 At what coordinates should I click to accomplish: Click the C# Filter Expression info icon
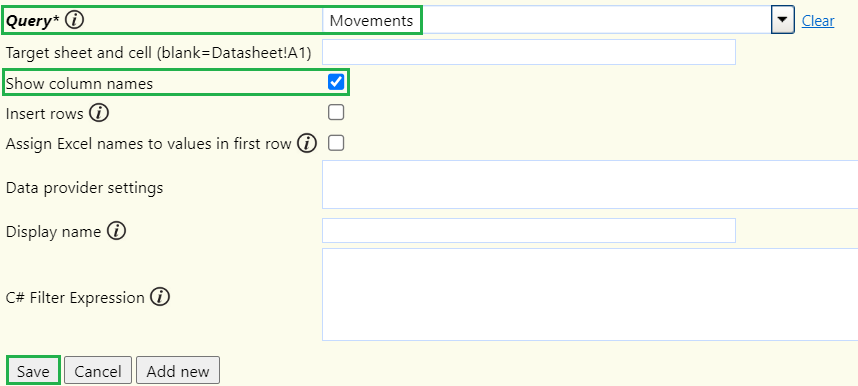click(x=160, y=297)
